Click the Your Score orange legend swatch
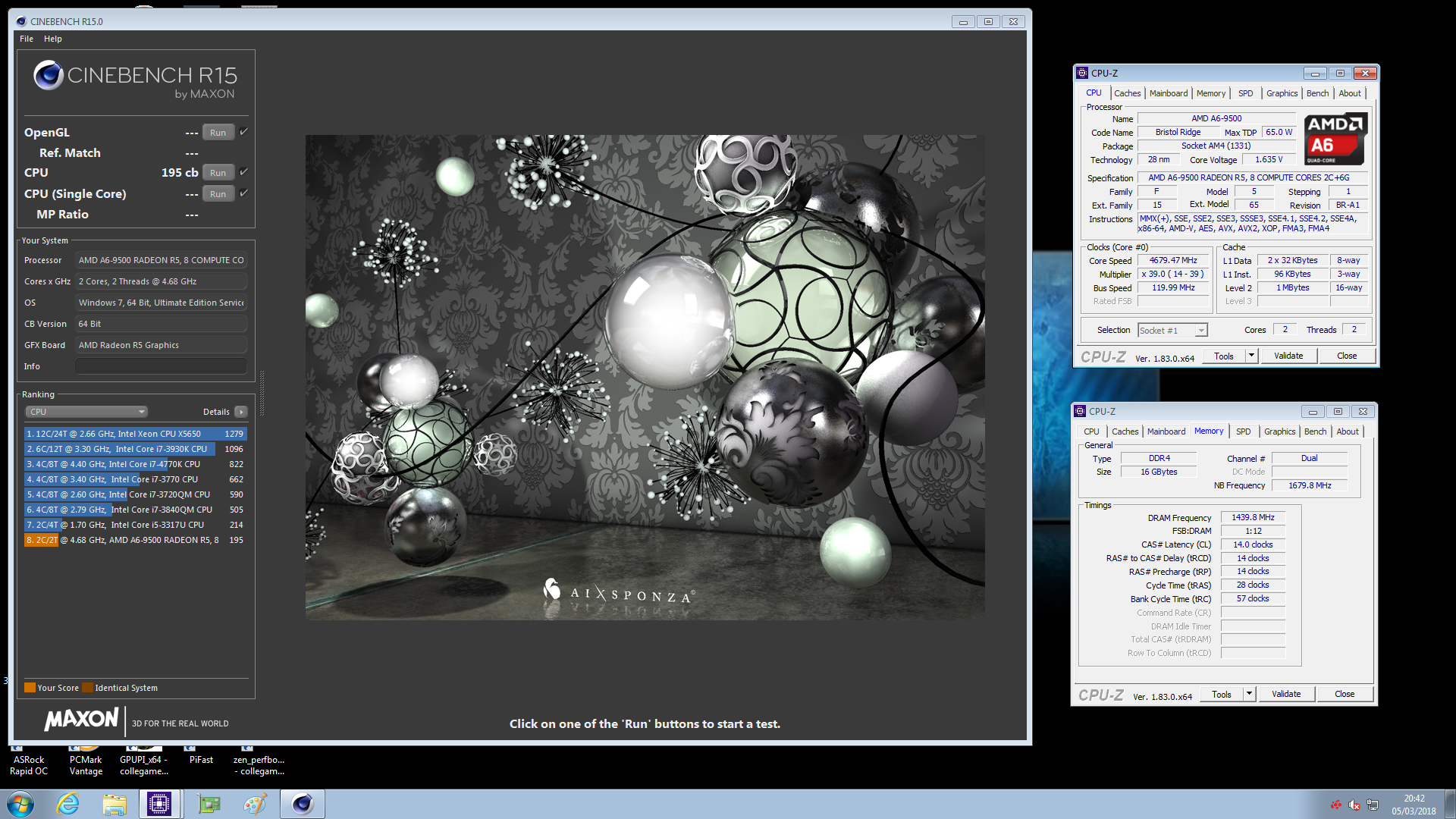1456x819 pixels. 30,688
